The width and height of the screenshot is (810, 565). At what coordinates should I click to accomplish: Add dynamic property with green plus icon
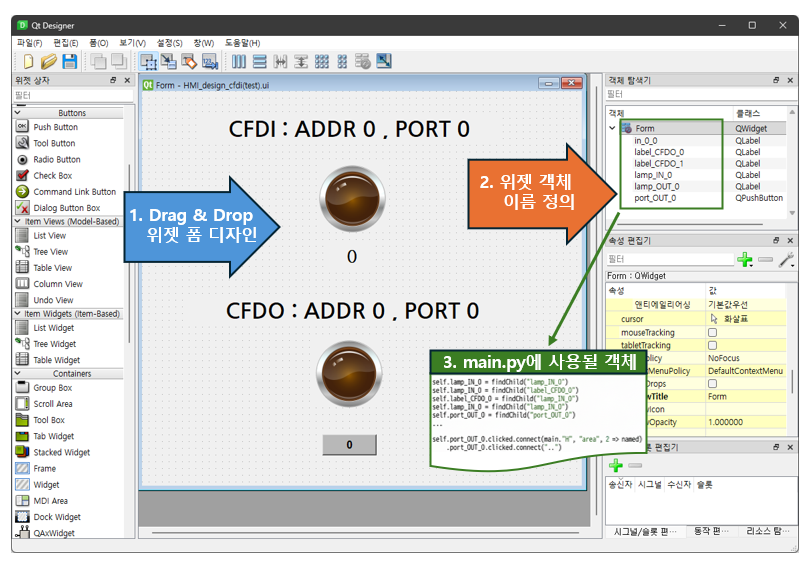click(744, 260)
